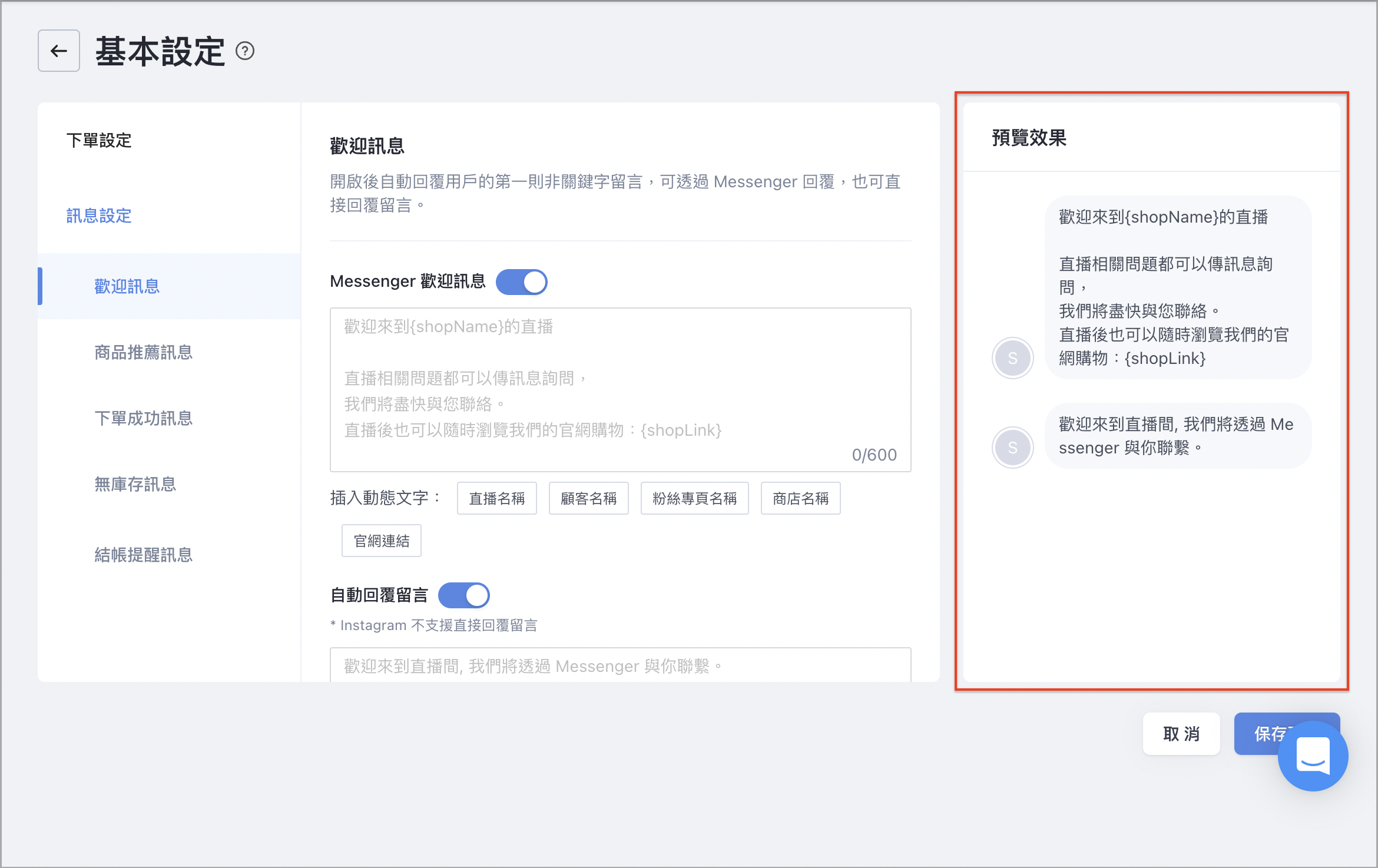
Task: Click the first S avatar in the preview
Action: pos(1012,358)
